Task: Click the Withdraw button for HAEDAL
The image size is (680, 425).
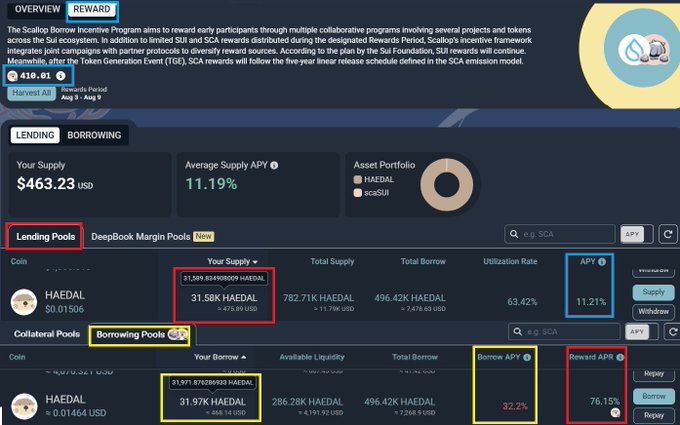Action: click(x=653, y=311)
